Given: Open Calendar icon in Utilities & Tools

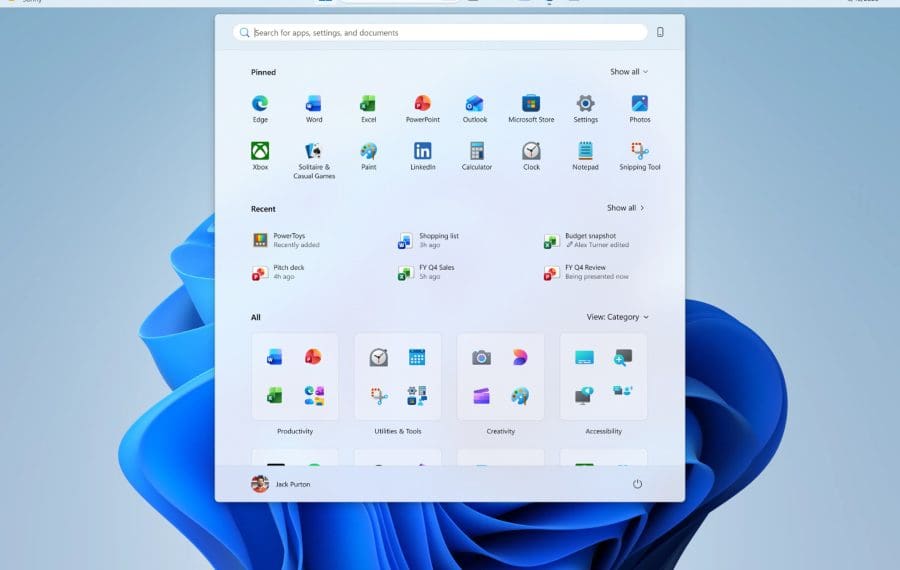Looking at the screenshot, I should coord(417,357).
